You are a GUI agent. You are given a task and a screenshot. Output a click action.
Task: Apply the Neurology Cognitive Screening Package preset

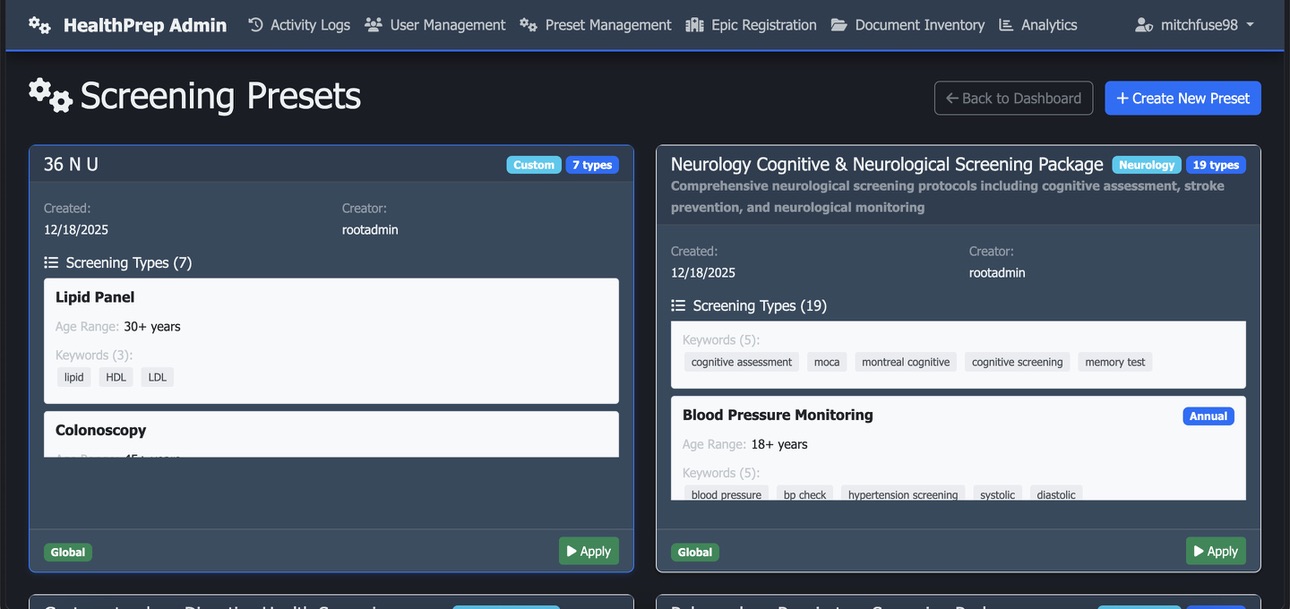pyautogui.click(x=1215, y=551)
